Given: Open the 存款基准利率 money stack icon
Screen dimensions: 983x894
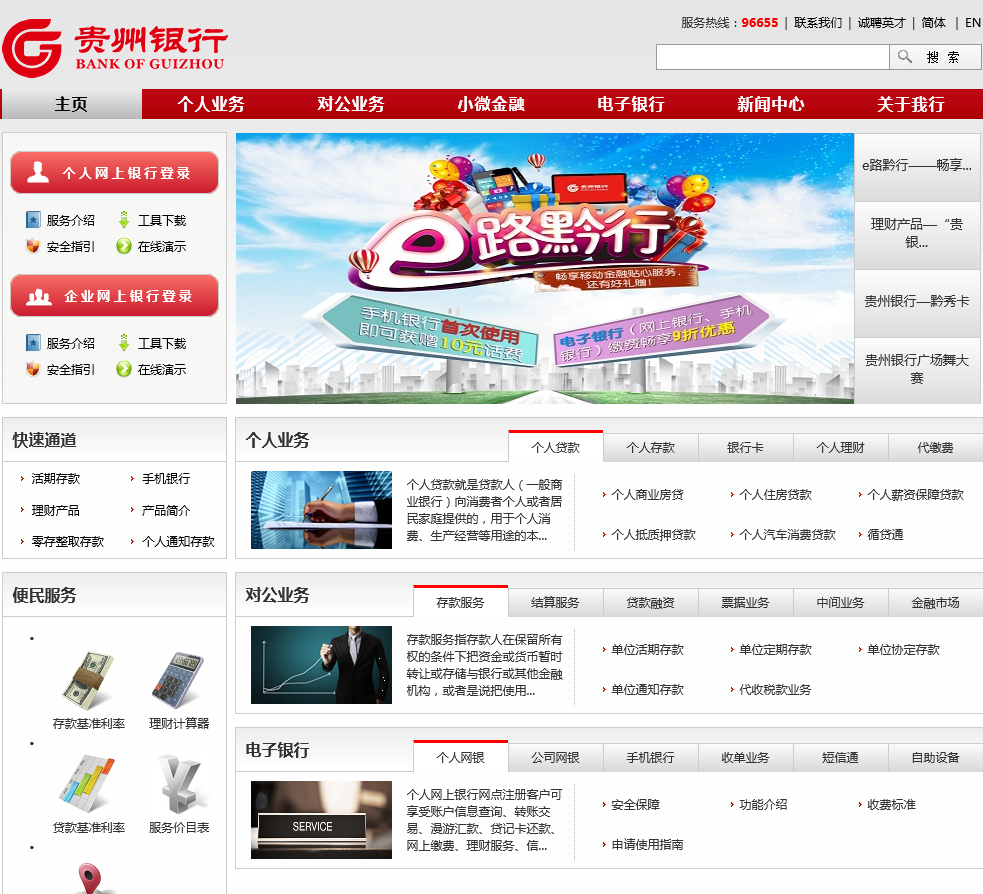Looking at the screenshot, I should coord(88,681).
